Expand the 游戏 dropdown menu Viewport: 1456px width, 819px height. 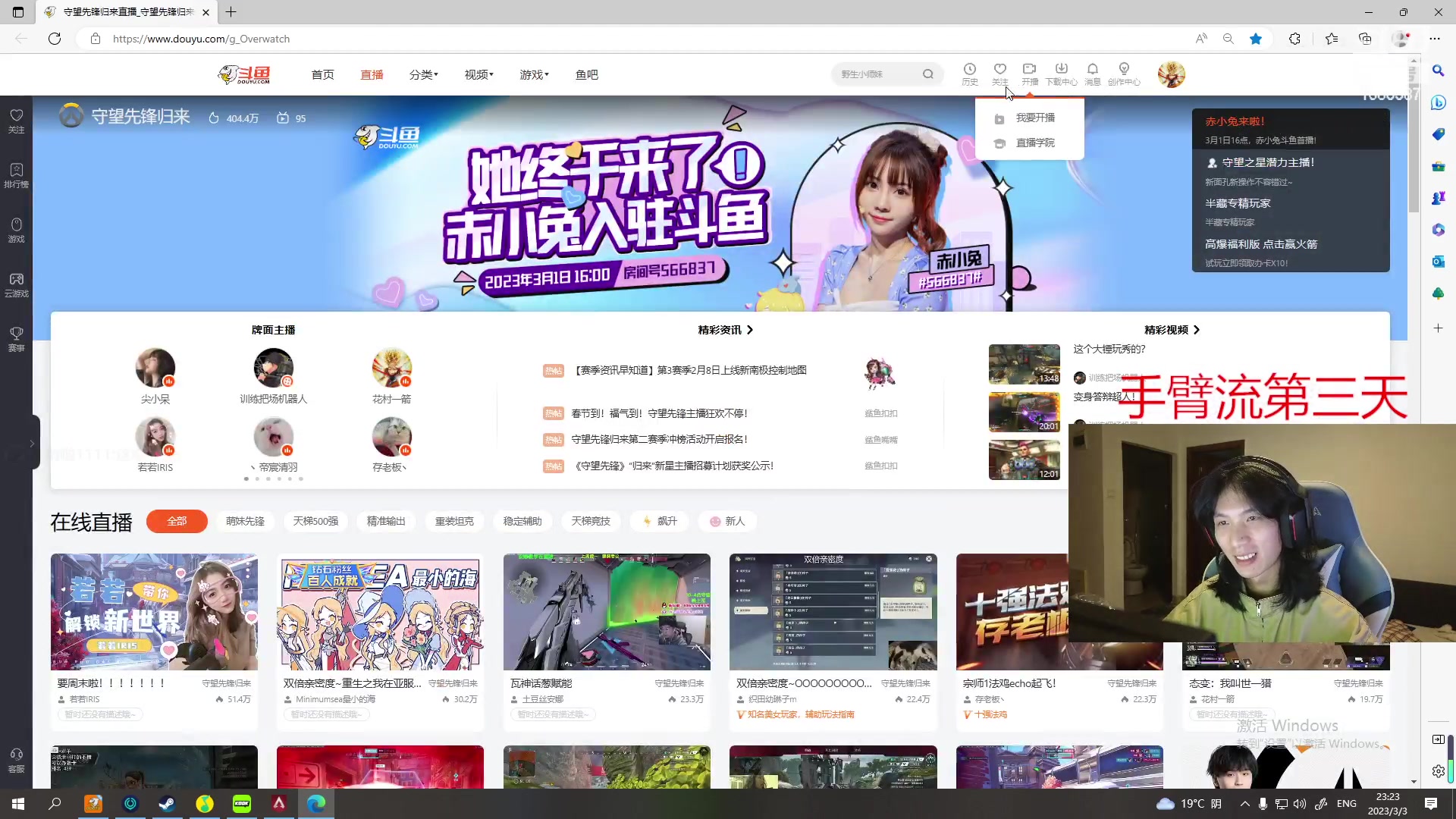click(x=534, y=74)
